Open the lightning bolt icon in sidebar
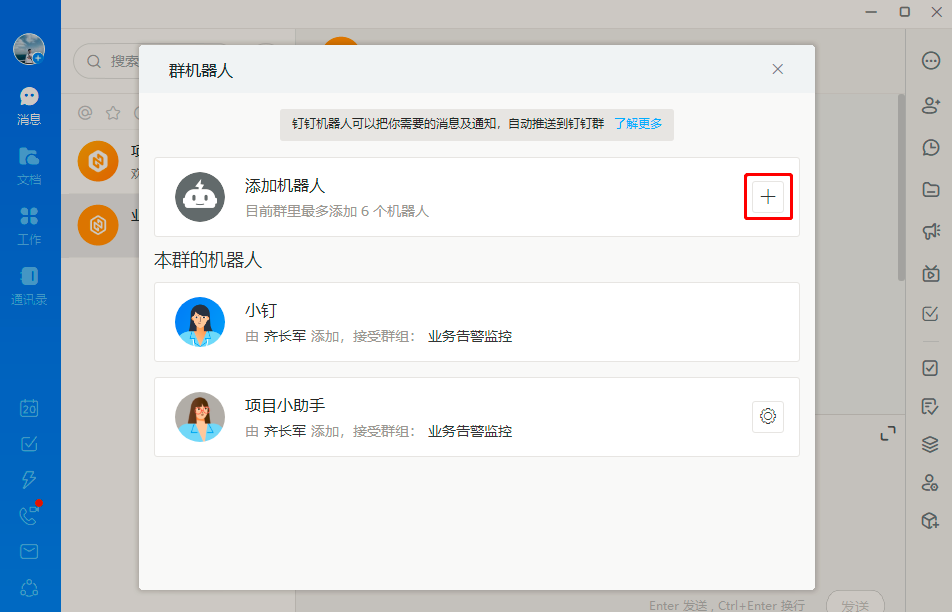Viewport: 952px width, 612px height. pos(29,479)
